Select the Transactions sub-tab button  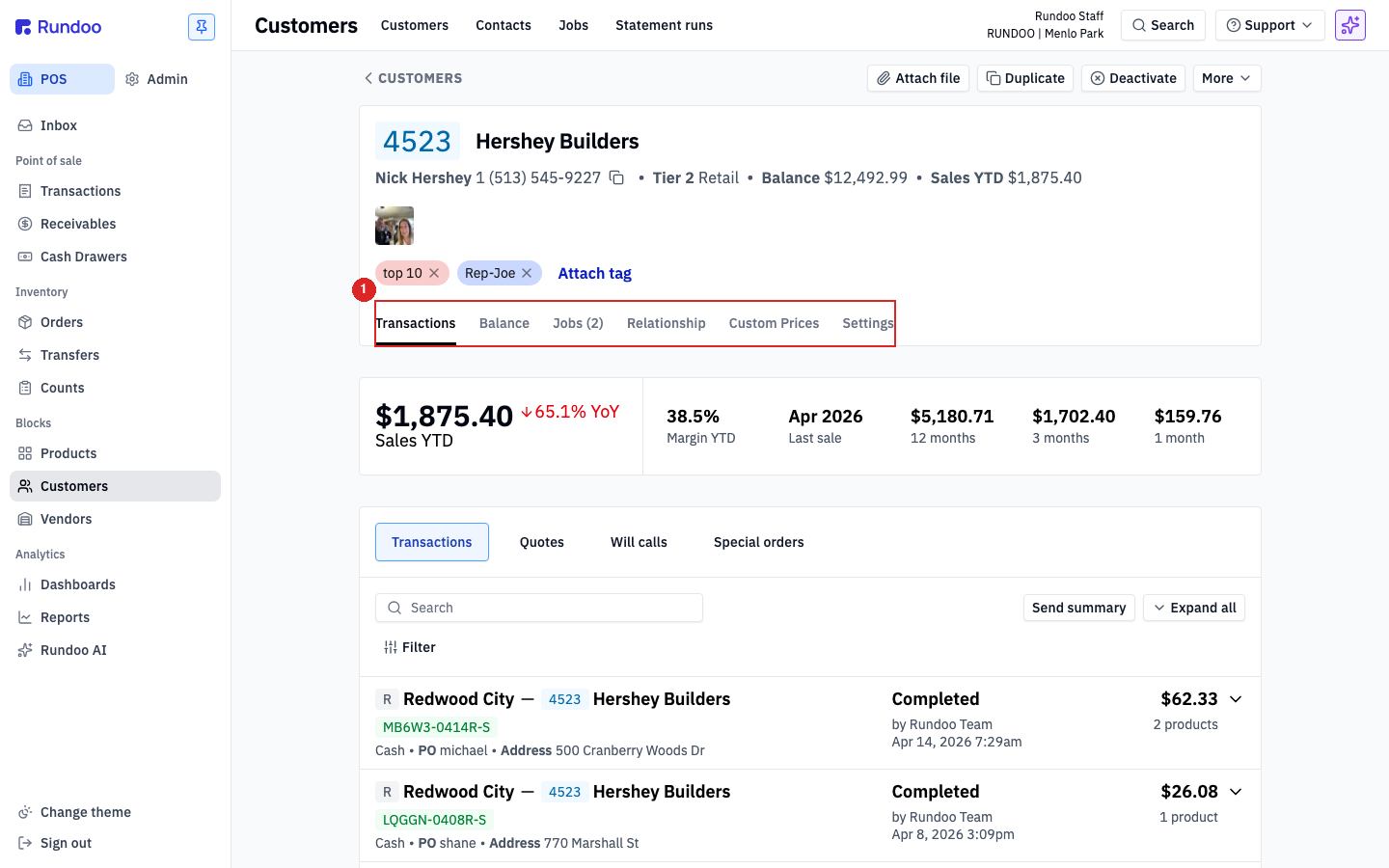[432, 542]
